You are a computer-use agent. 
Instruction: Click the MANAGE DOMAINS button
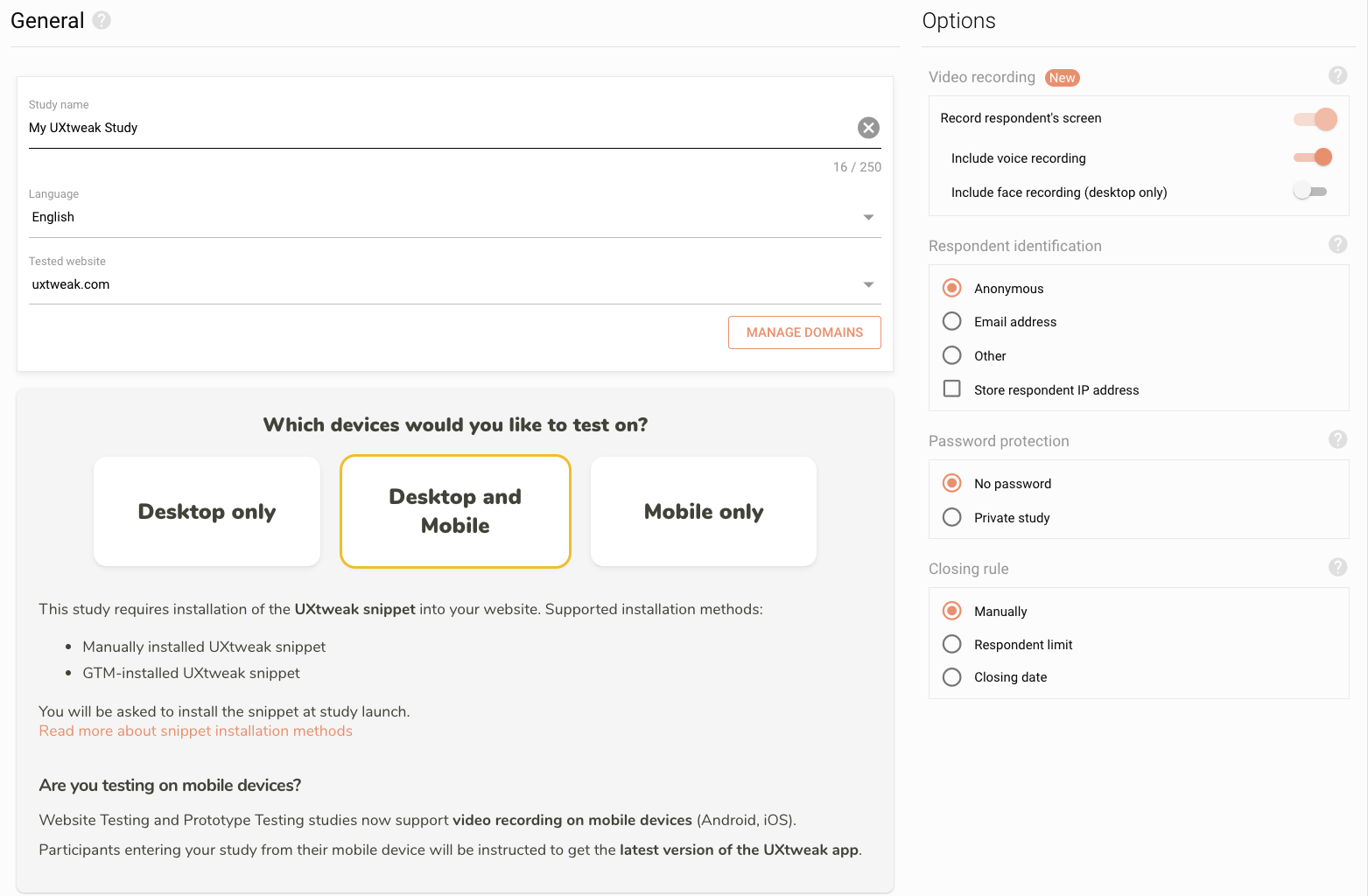click(x=804, y=332)
